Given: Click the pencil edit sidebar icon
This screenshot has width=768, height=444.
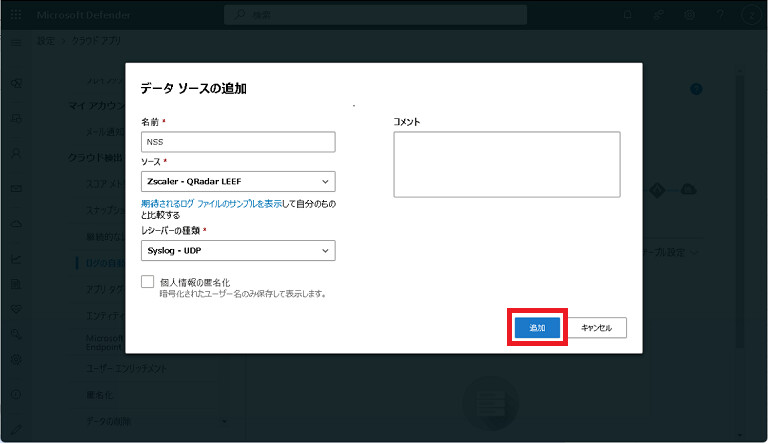Looking at the screenshot, I should tap(16, 430).
